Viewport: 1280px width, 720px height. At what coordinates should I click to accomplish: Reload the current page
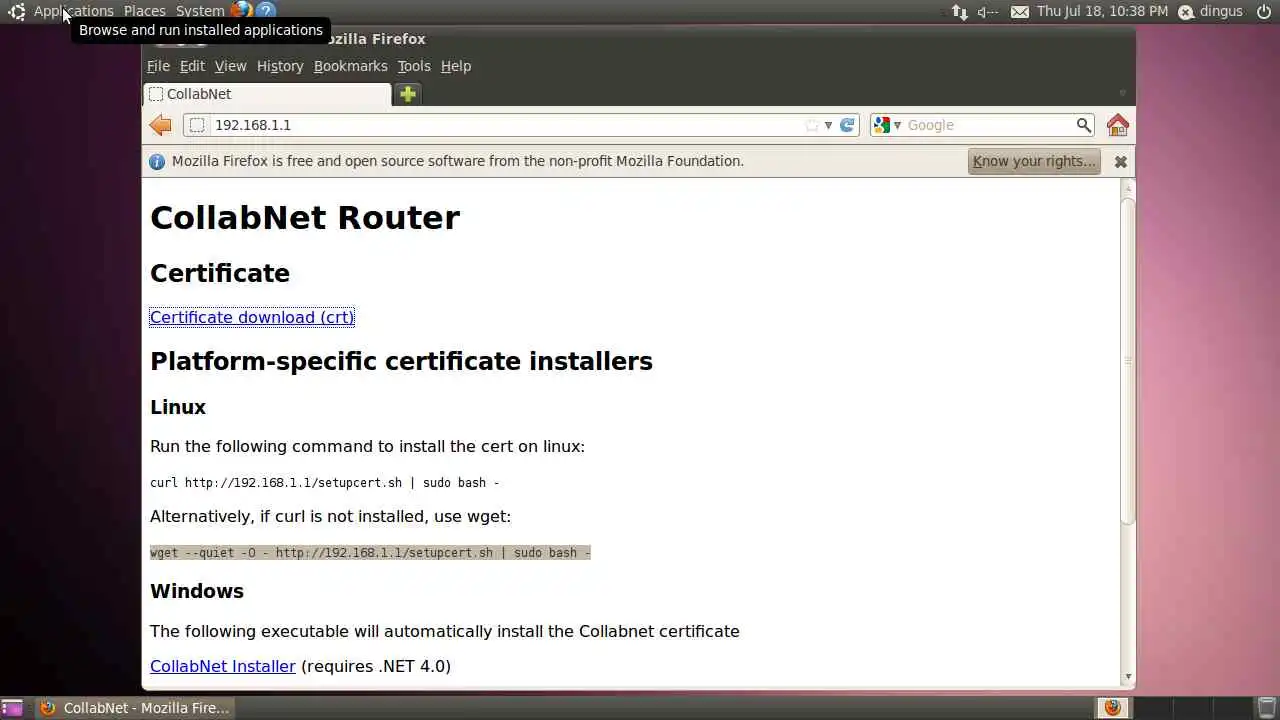(x=847, y=125)
